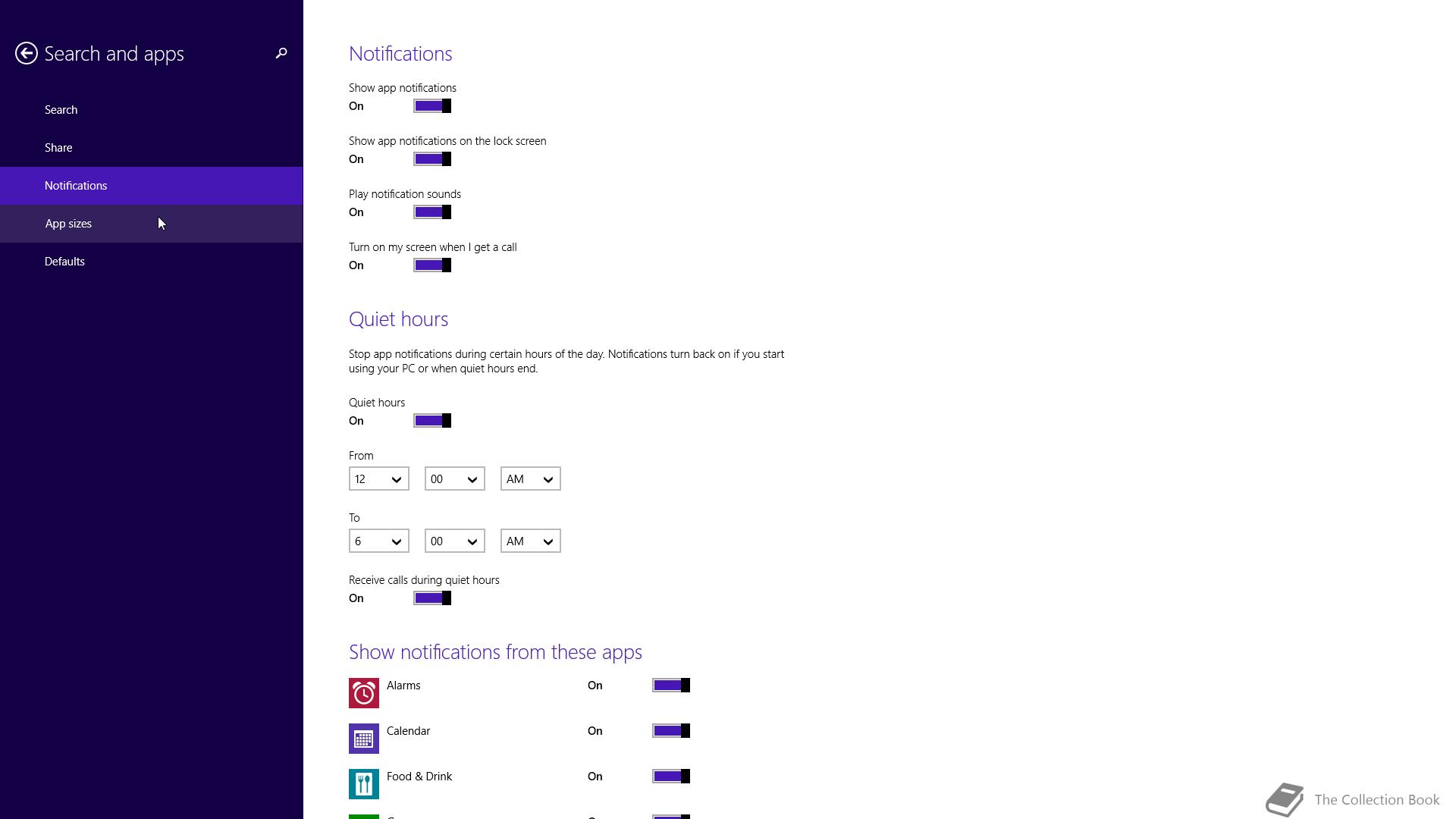Open Share settings
The height and width of the screenshot is (819, 1456).
58,148
